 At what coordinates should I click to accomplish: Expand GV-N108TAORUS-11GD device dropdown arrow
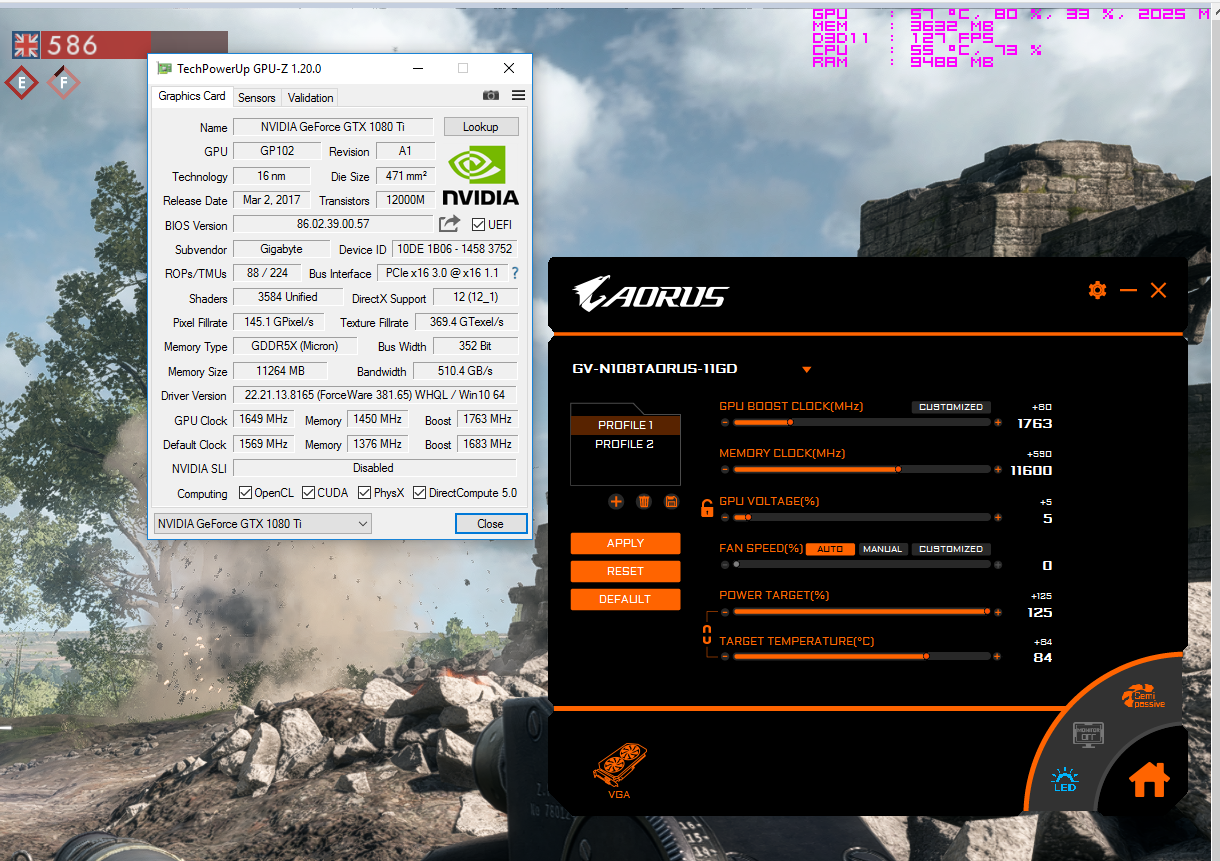[807, 370]
